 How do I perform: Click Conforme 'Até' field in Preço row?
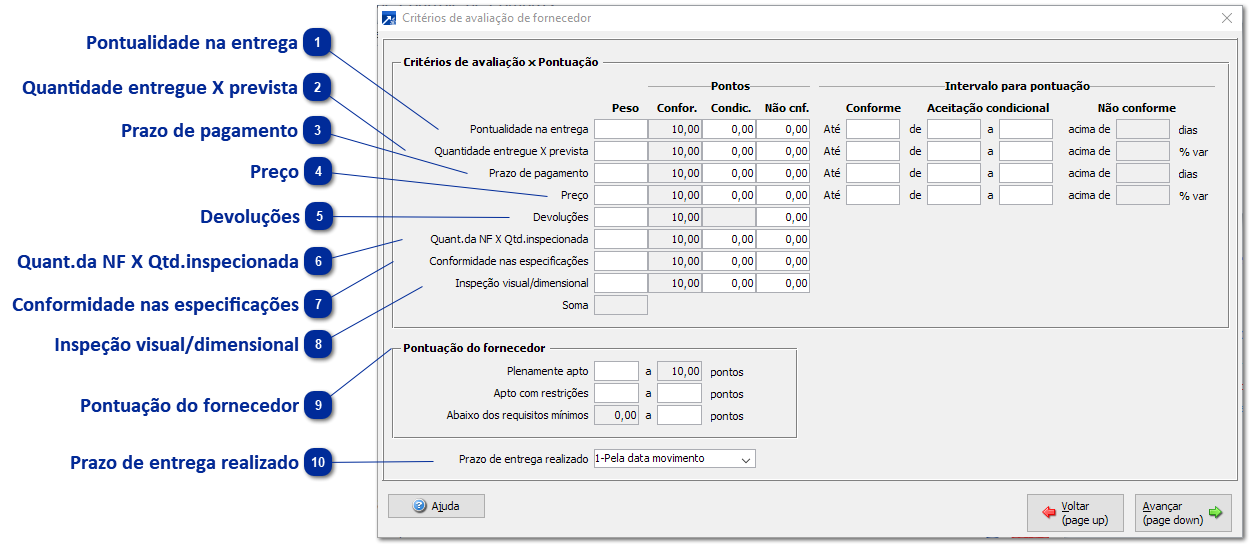click(x=873, y=195)
